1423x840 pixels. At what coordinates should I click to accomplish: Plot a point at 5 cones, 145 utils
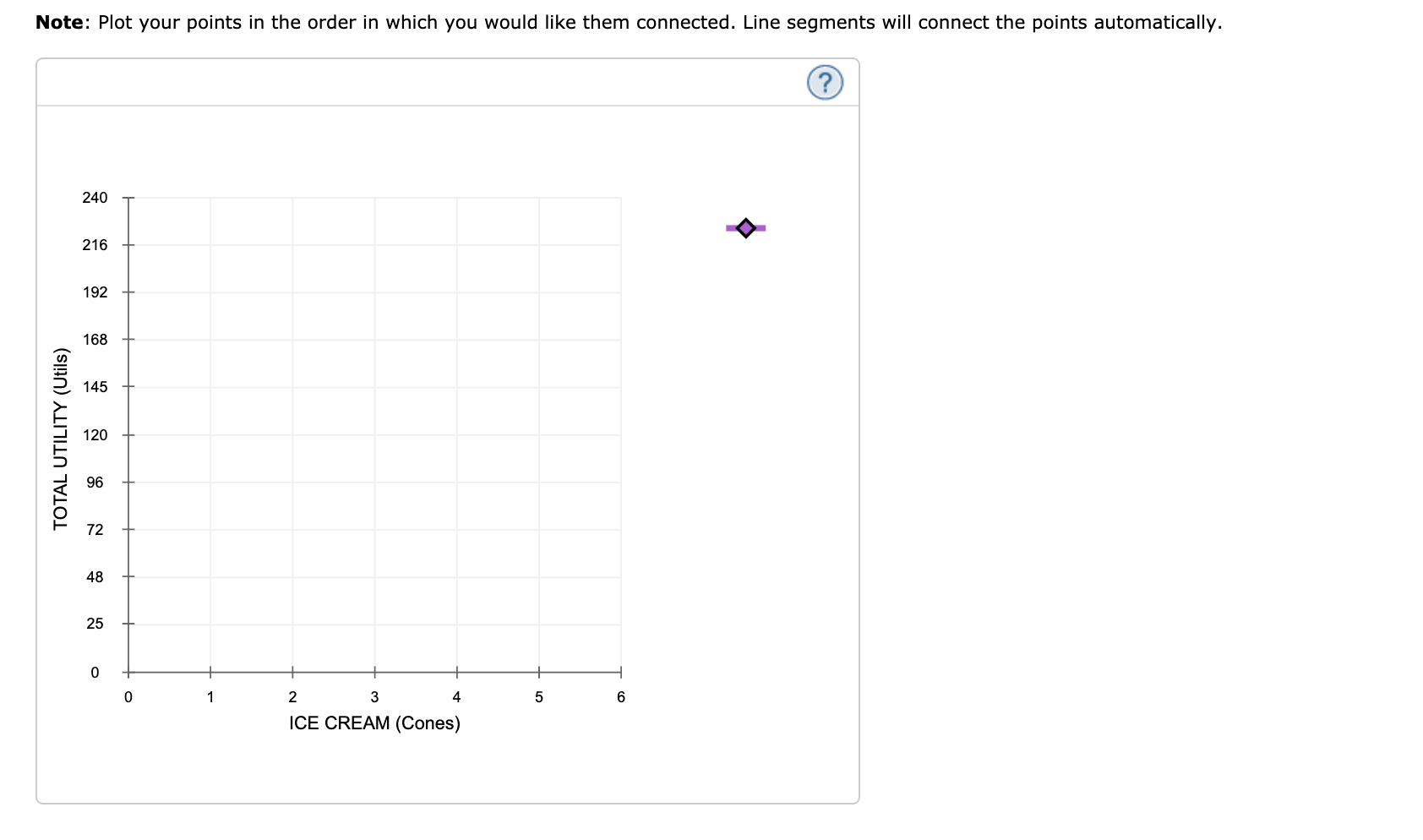click(x=538, y=386)
